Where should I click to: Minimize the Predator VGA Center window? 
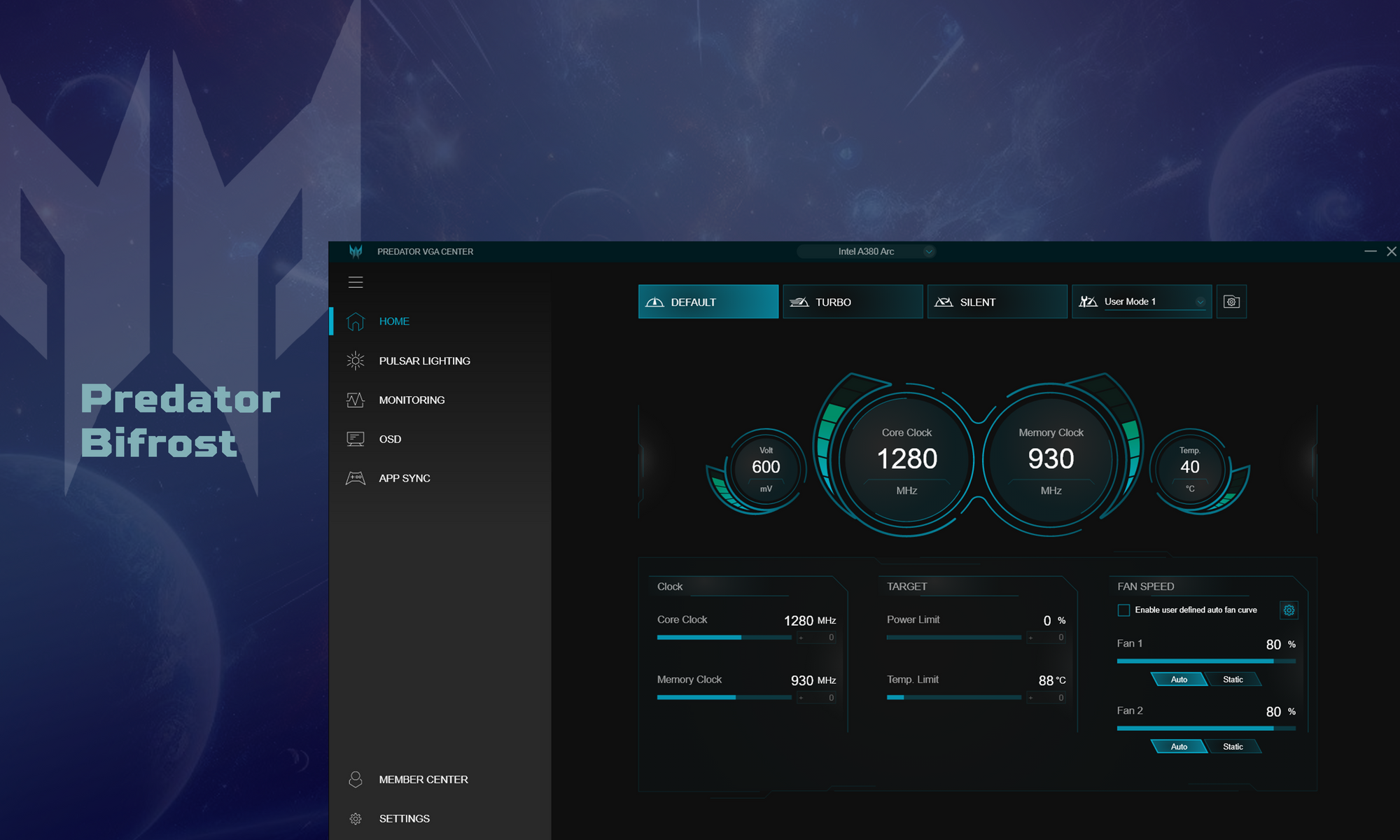(x=1370, y=251)
